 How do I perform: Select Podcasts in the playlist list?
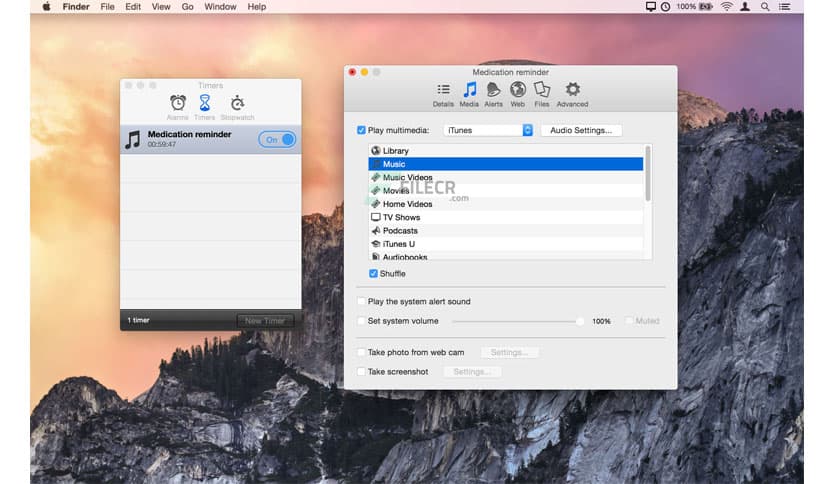point(506,231)
